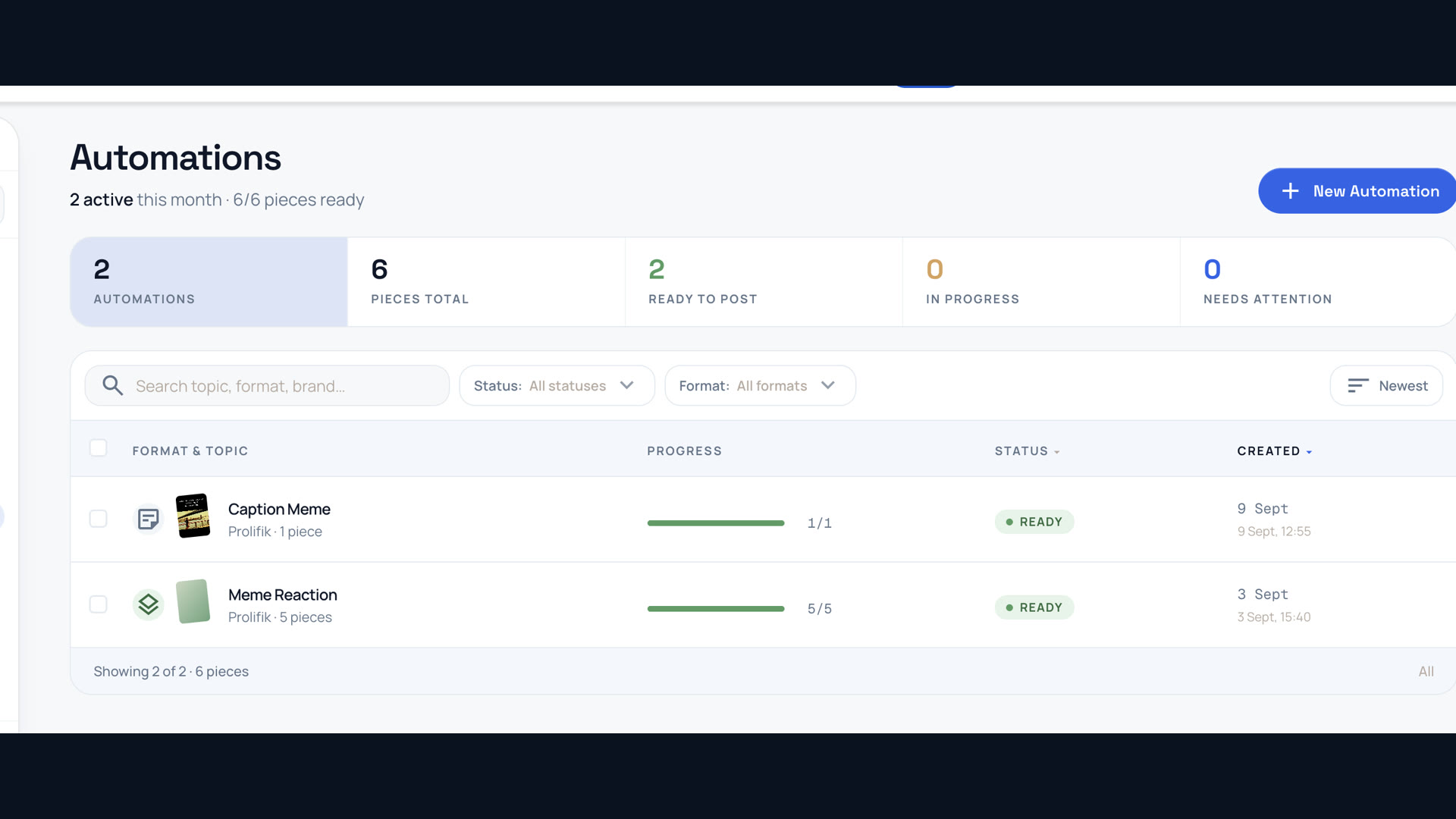
Task: Select the In Progress stat tab
Action: click(1041, 282)
